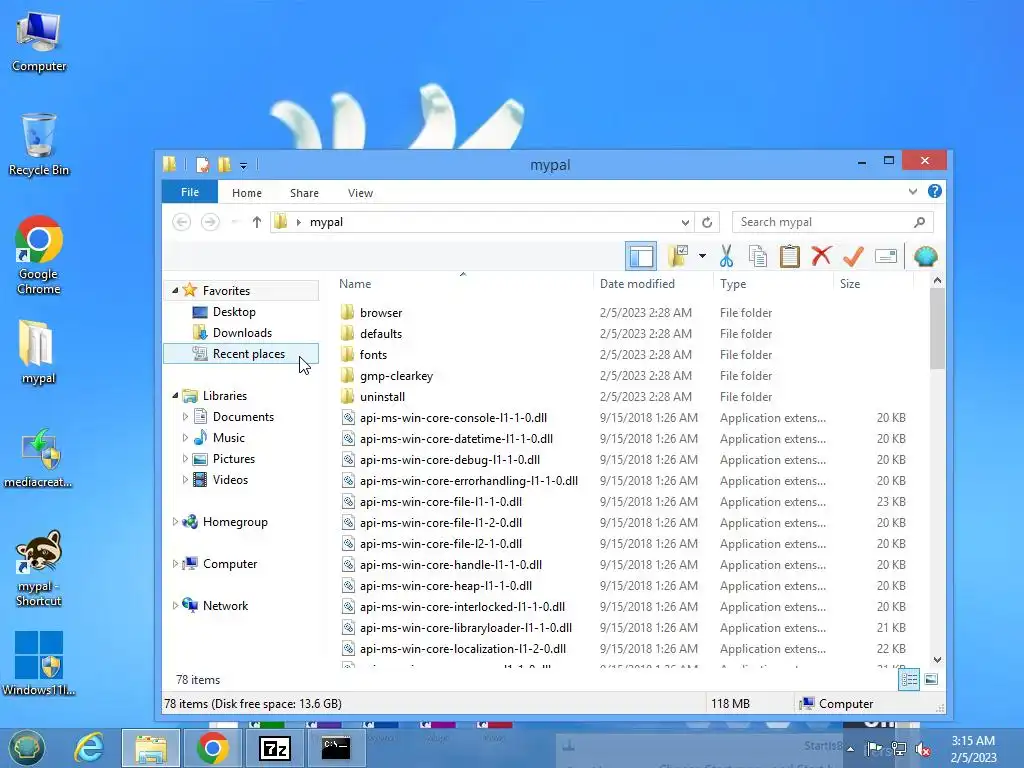This screenshot has width=1024, height=768.
Task: Open the File ribbon tab
Action: [189, 192]
